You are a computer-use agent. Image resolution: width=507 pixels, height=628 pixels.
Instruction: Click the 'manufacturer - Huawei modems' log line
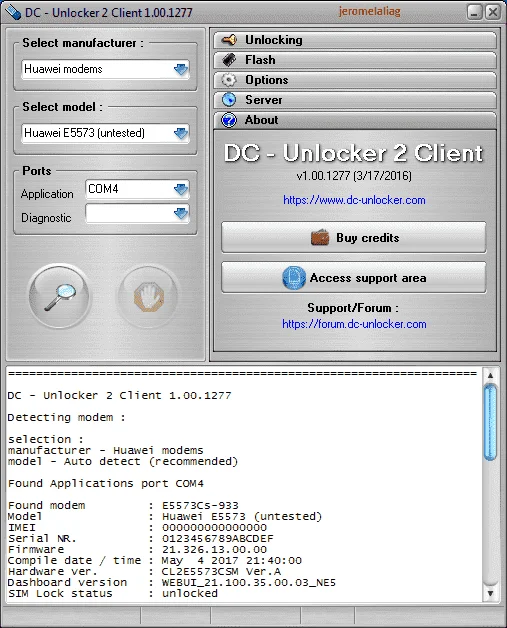click(106, 450)
